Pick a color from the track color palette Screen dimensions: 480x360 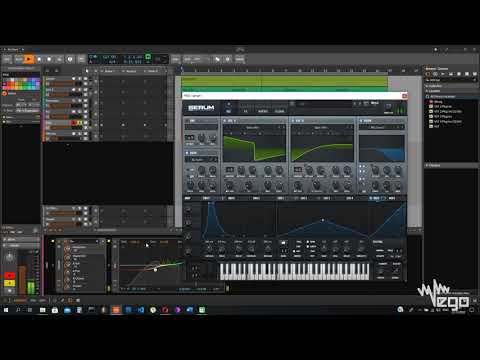click(x=21, y=84)
